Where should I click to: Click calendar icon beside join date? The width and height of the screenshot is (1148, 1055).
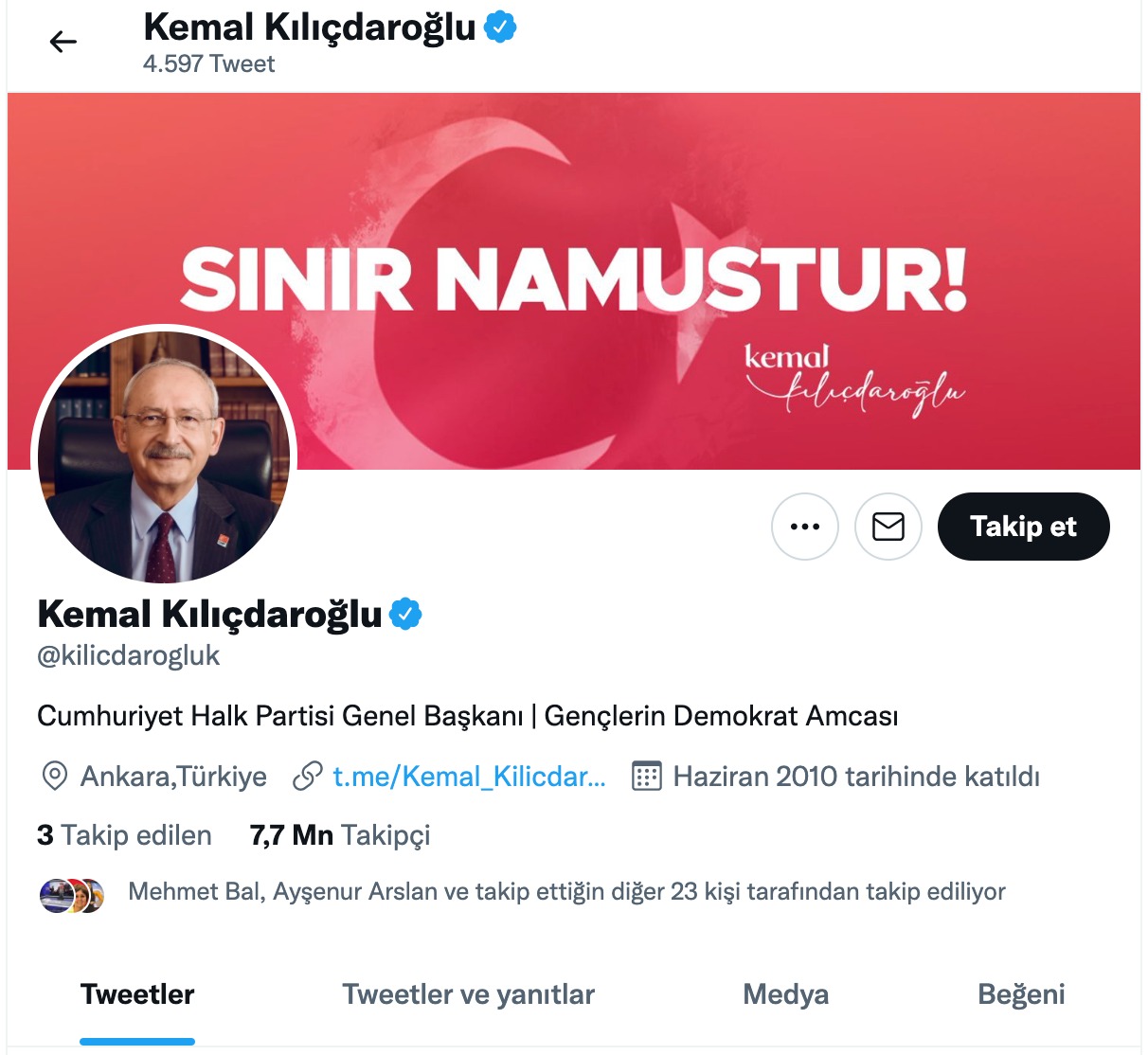(x=647, y=777)
